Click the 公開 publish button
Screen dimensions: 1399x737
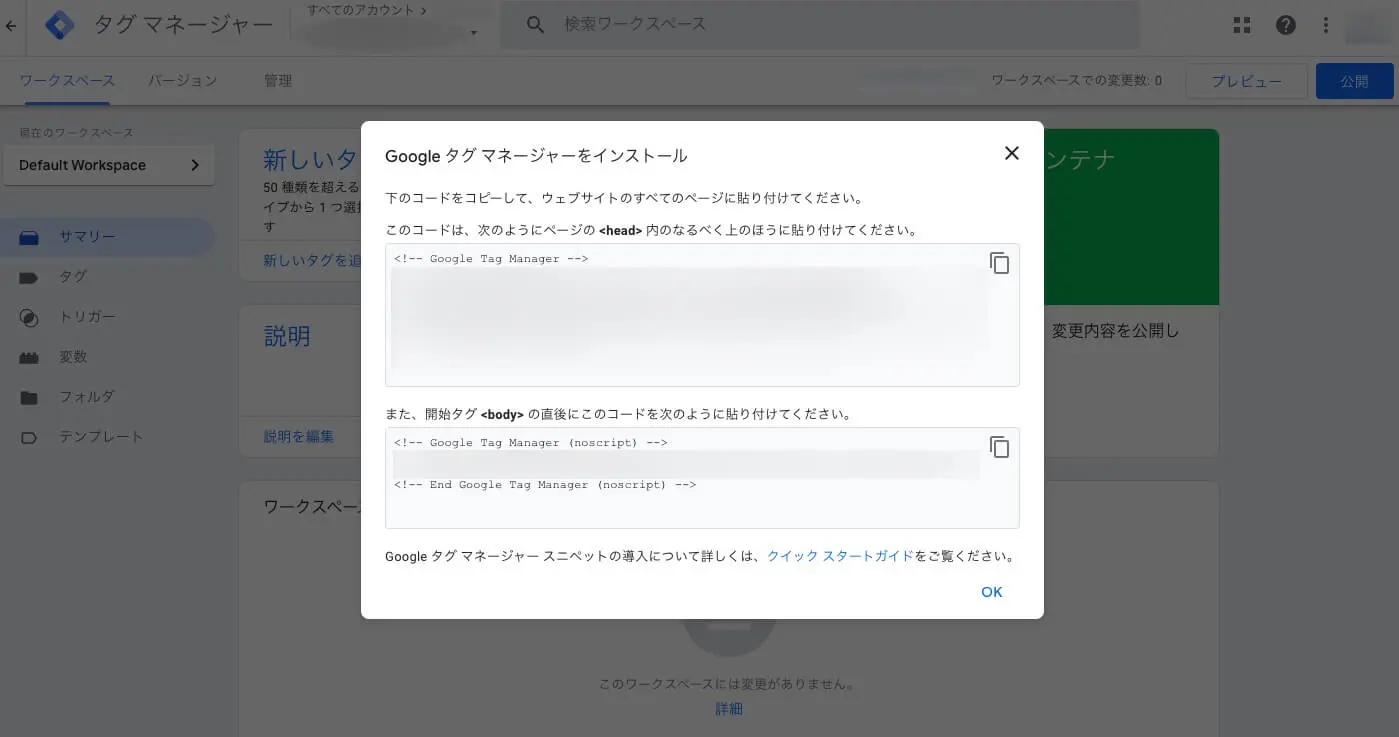tap(1354, 81)
